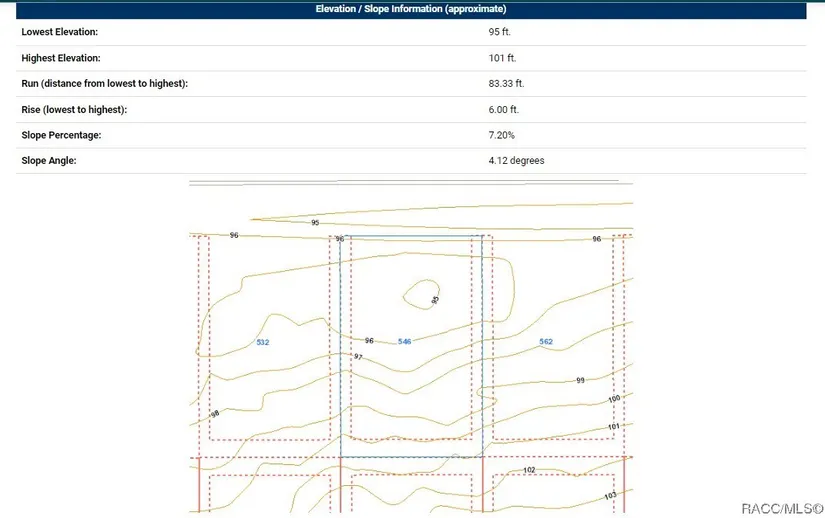The height and width of the screenshot is (518, 825).
Task: Select parcel 532 on the map
Action: [x=262, y=342]
